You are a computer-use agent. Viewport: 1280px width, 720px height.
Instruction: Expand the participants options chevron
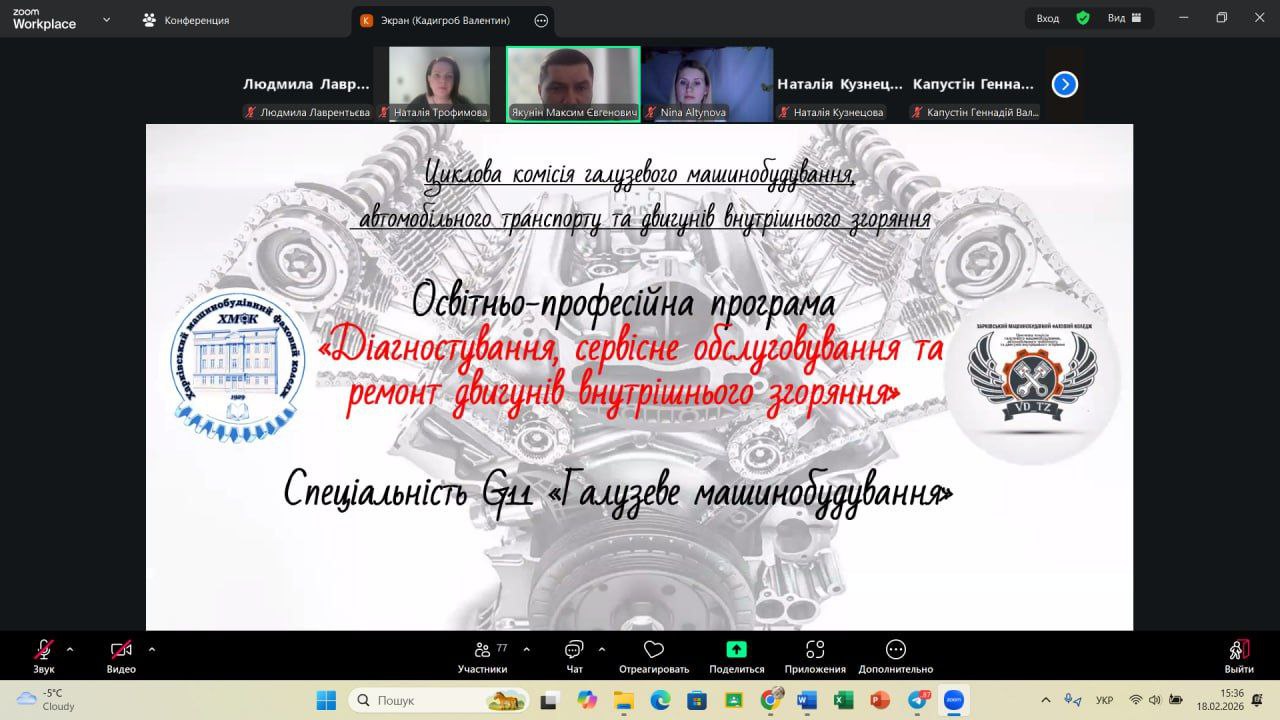(x=527, y=649)
